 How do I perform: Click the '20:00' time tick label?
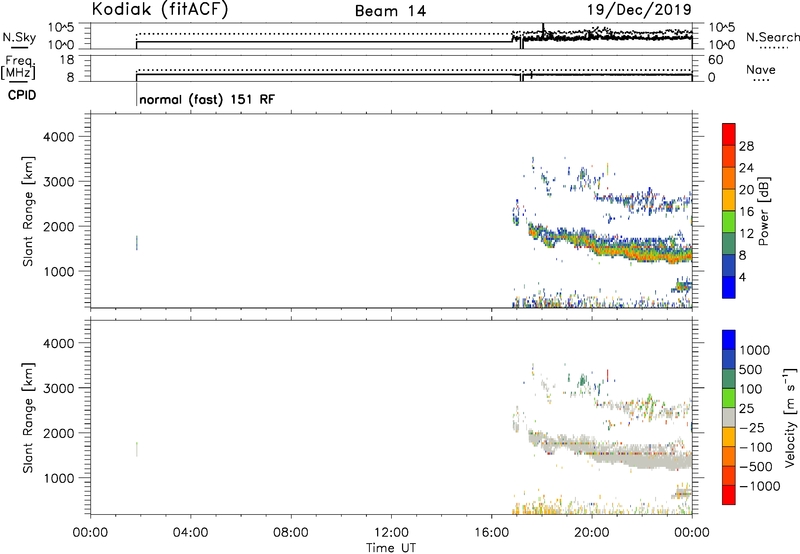(x=592, y=533)
